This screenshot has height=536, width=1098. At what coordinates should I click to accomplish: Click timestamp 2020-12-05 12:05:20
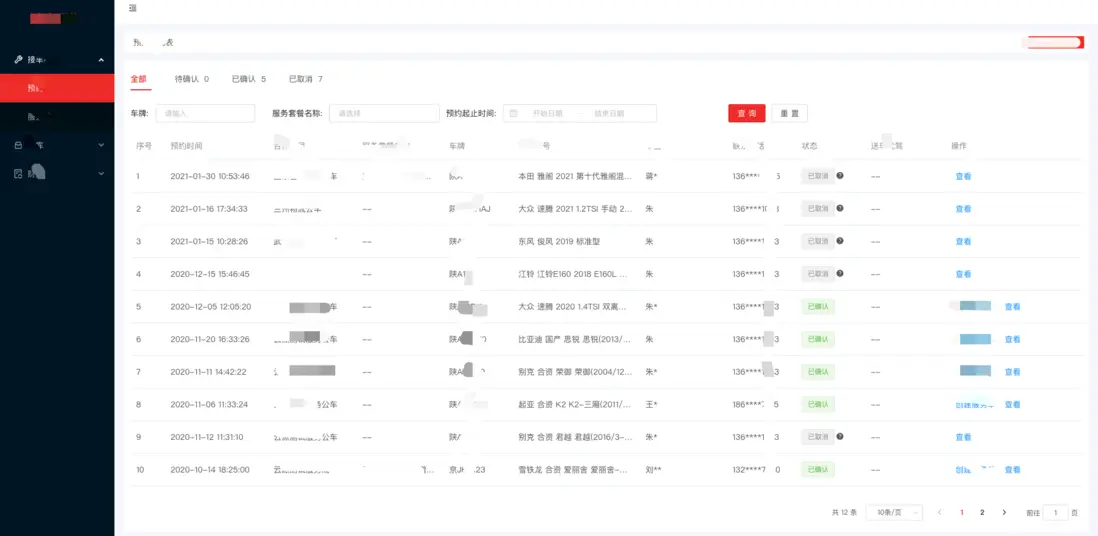[210, 306]
